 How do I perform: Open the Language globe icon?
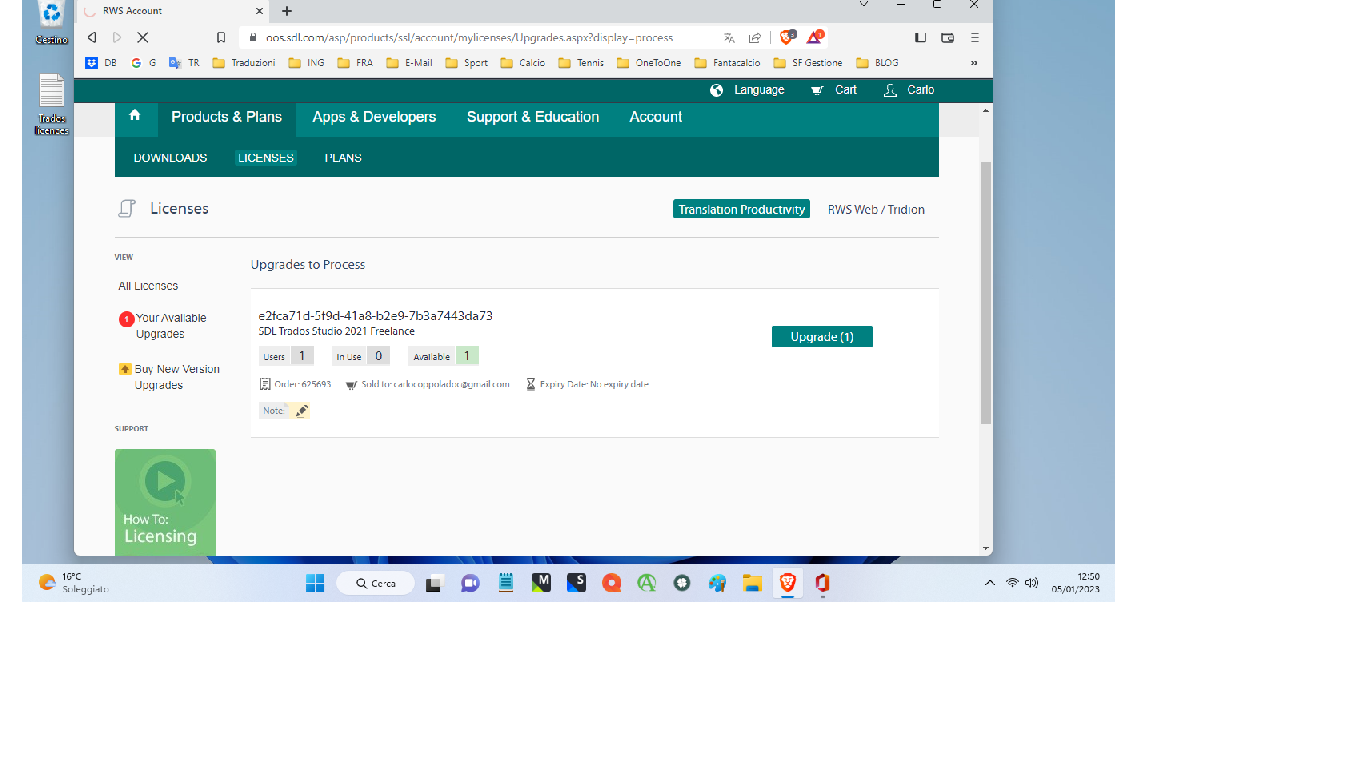tap(716, 89)
